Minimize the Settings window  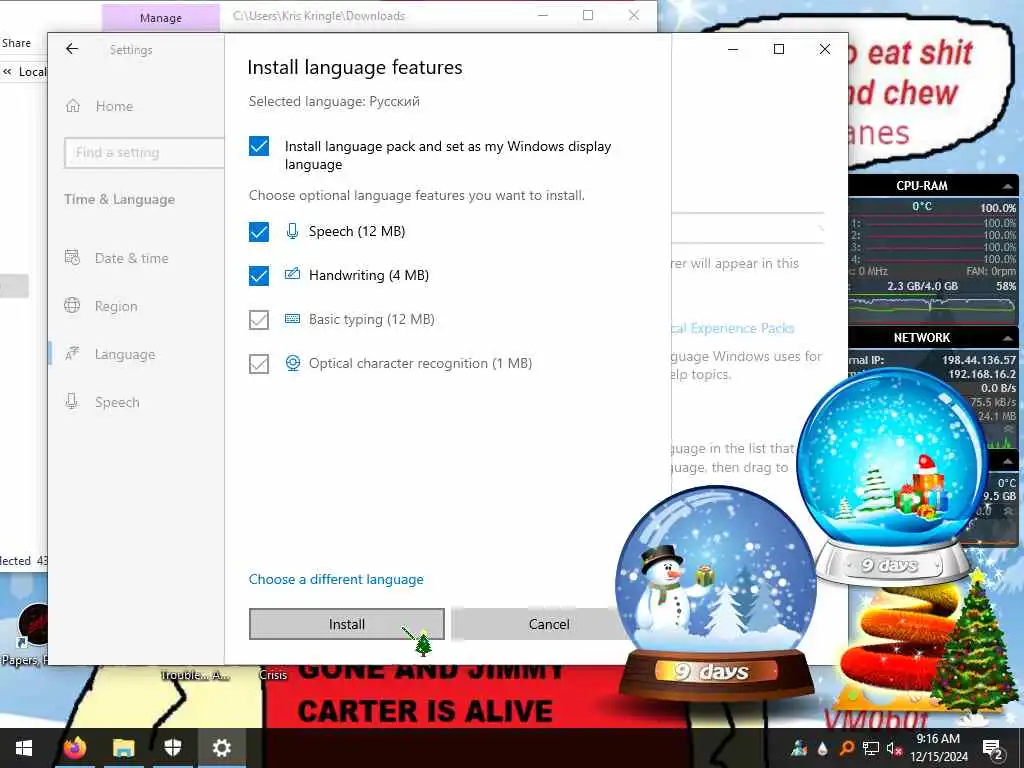click(x=733, y=49)
